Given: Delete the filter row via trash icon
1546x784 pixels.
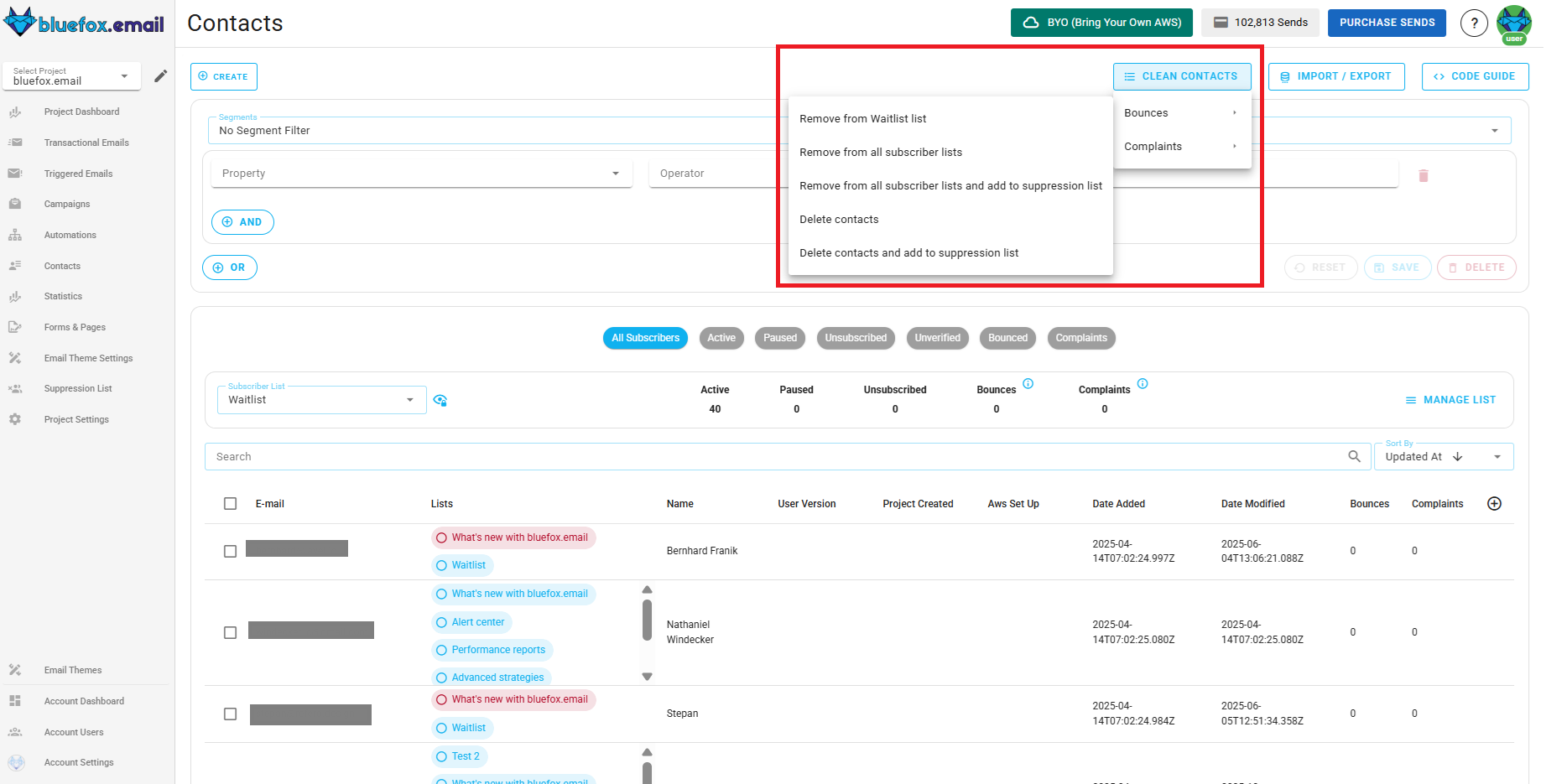Looking at the screenshot, I should [x=1424, y=174].
